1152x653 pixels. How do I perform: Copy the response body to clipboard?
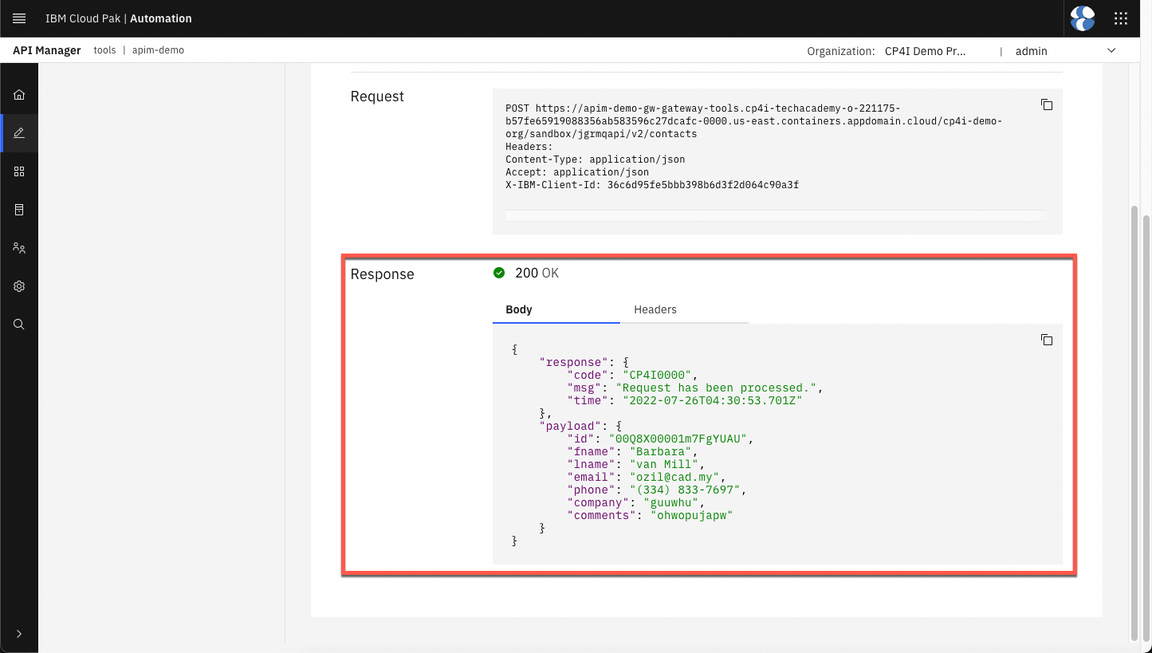pos(1046,340)
